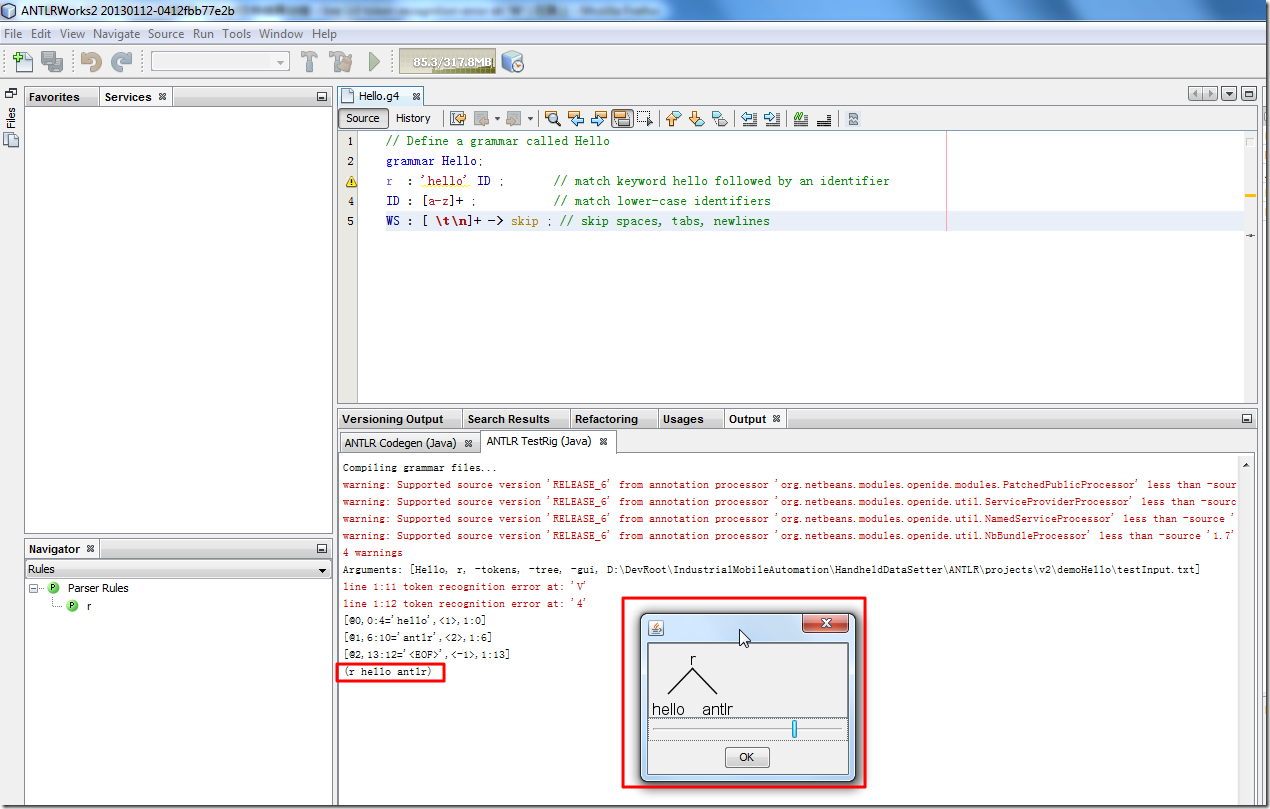
Task: Toggle the Highlight Search editor button
Action: pyautogui.click(x=621, y=118)
